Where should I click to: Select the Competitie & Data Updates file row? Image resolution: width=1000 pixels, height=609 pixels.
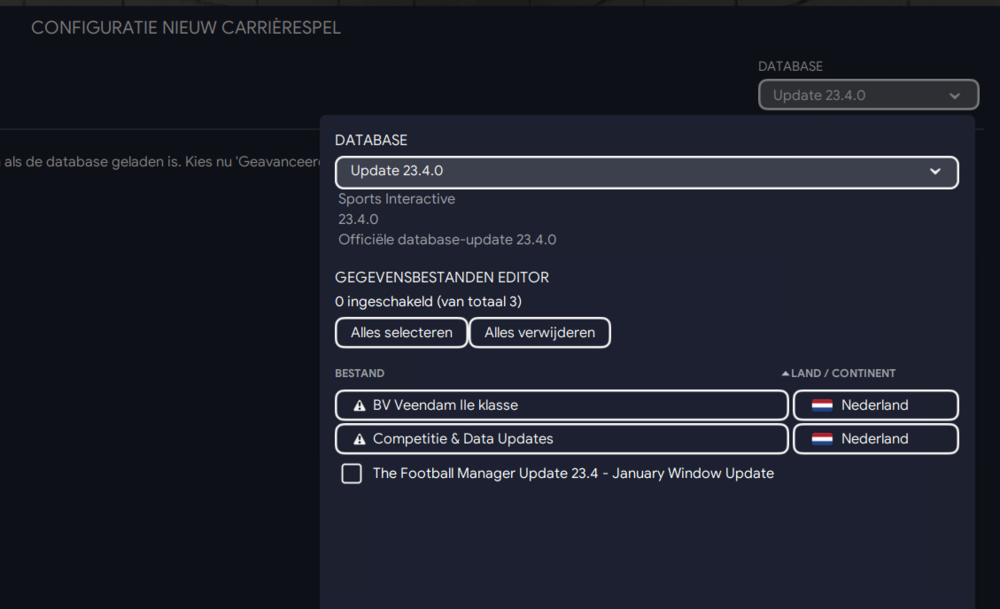tap(562, 439)
